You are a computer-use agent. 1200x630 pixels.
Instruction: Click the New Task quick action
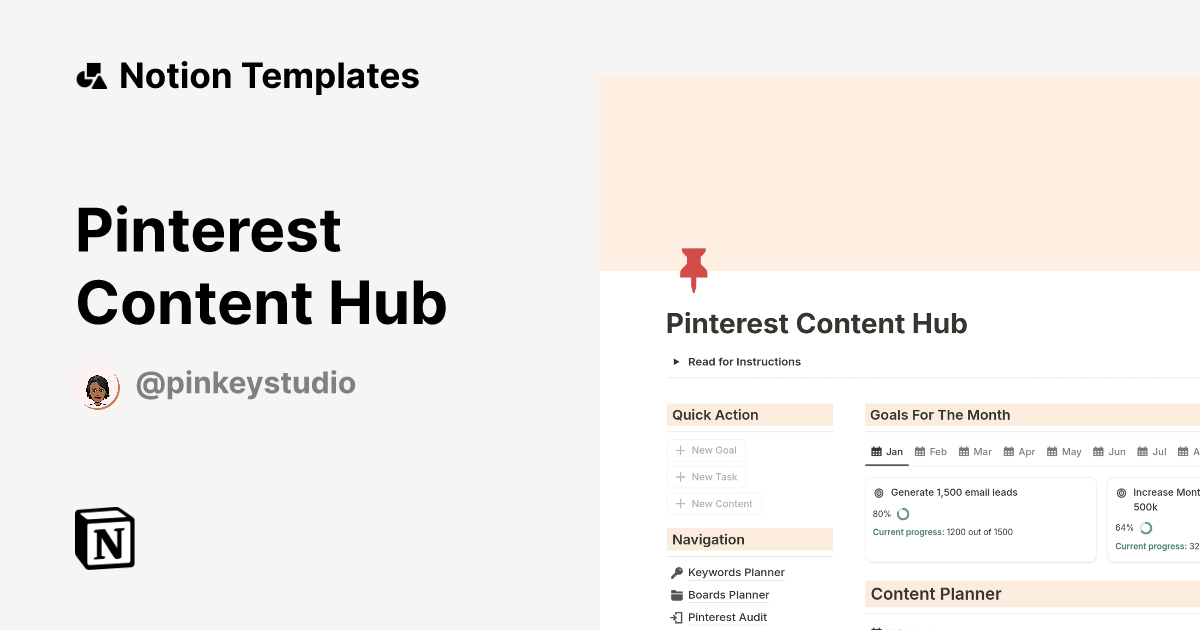click(706, 477)
